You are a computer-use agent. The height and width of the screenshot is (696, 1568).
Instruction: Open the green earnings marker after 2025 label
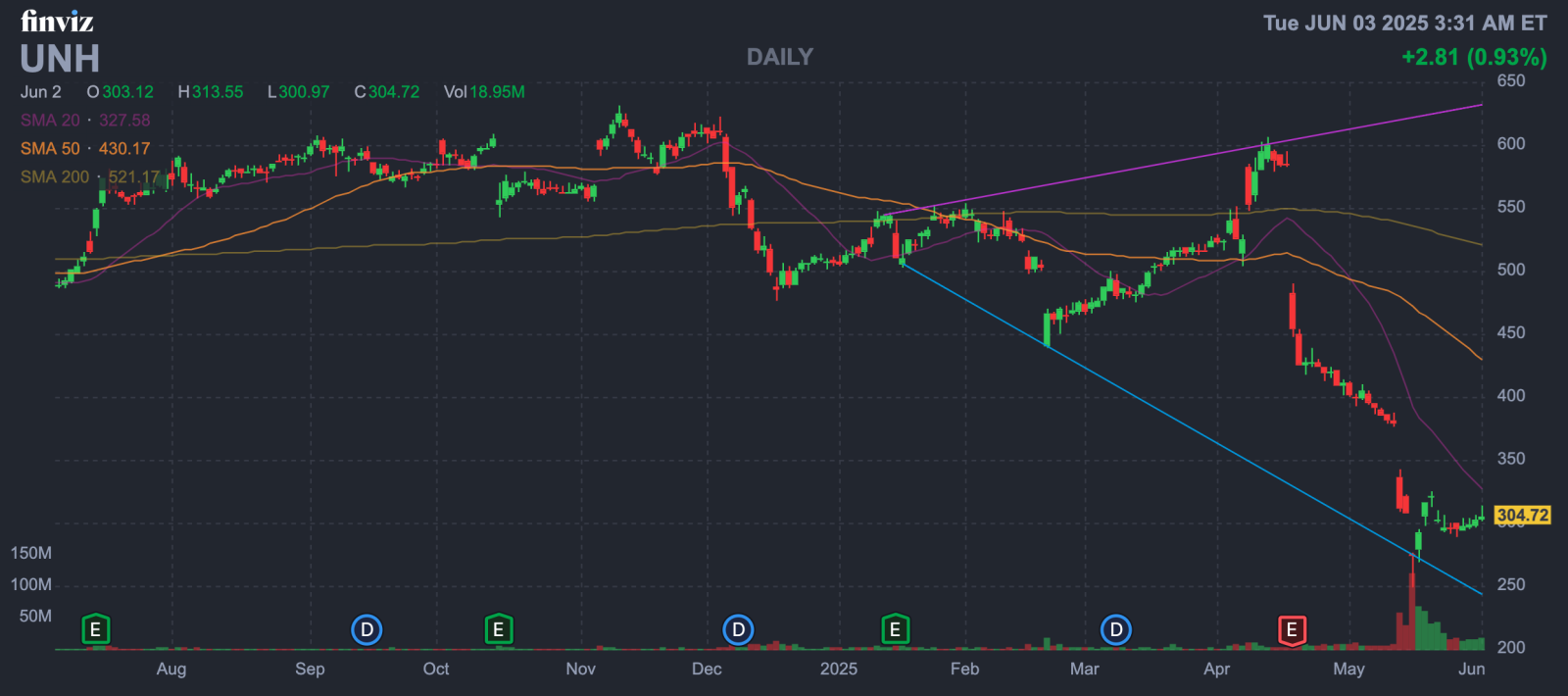click(895, 629)
